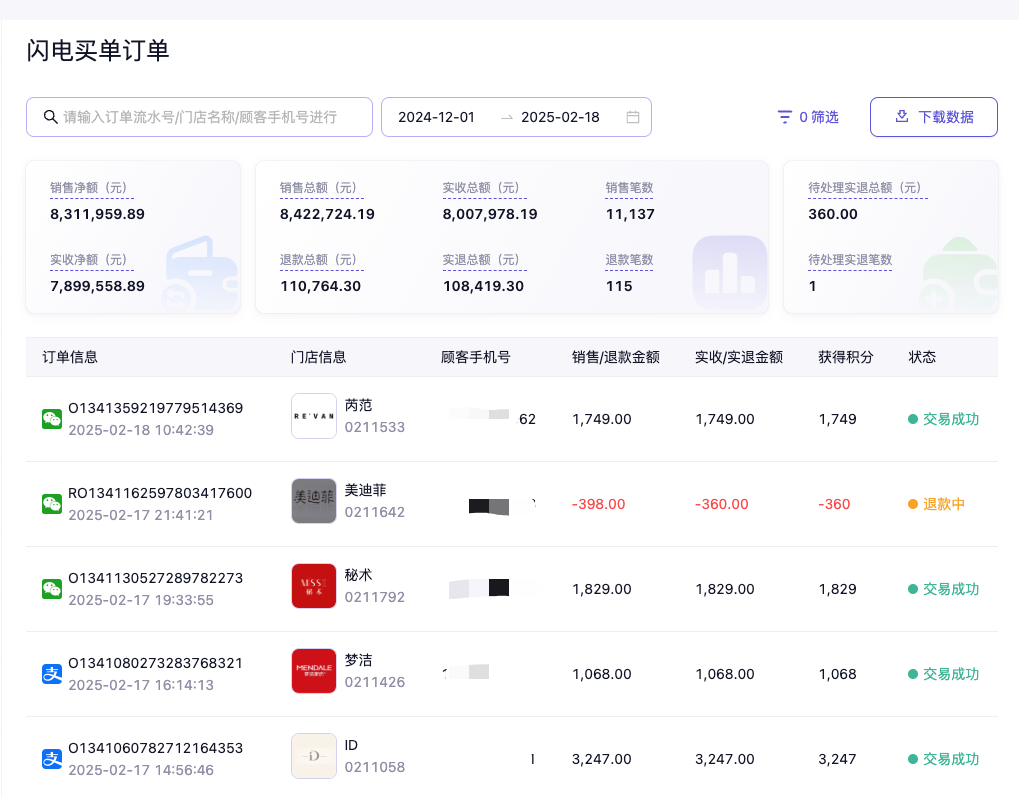Image resolution: width=1019 pixels, height=797 pixels.
Task: Click the download icon in 下载数据 button
Action: pyautogui.click(x=901, y=117)
